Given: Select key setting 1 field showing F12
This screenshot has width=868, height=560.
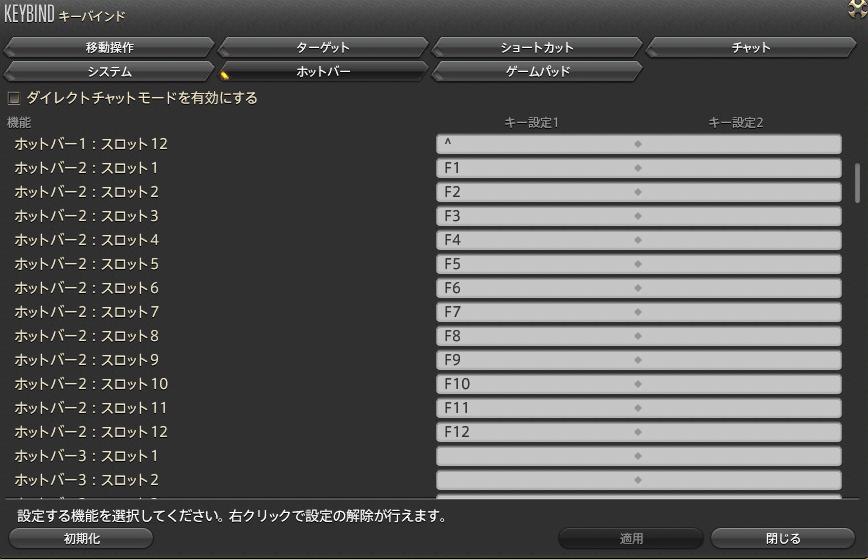Looking at the screenshot, I should 537,432.
